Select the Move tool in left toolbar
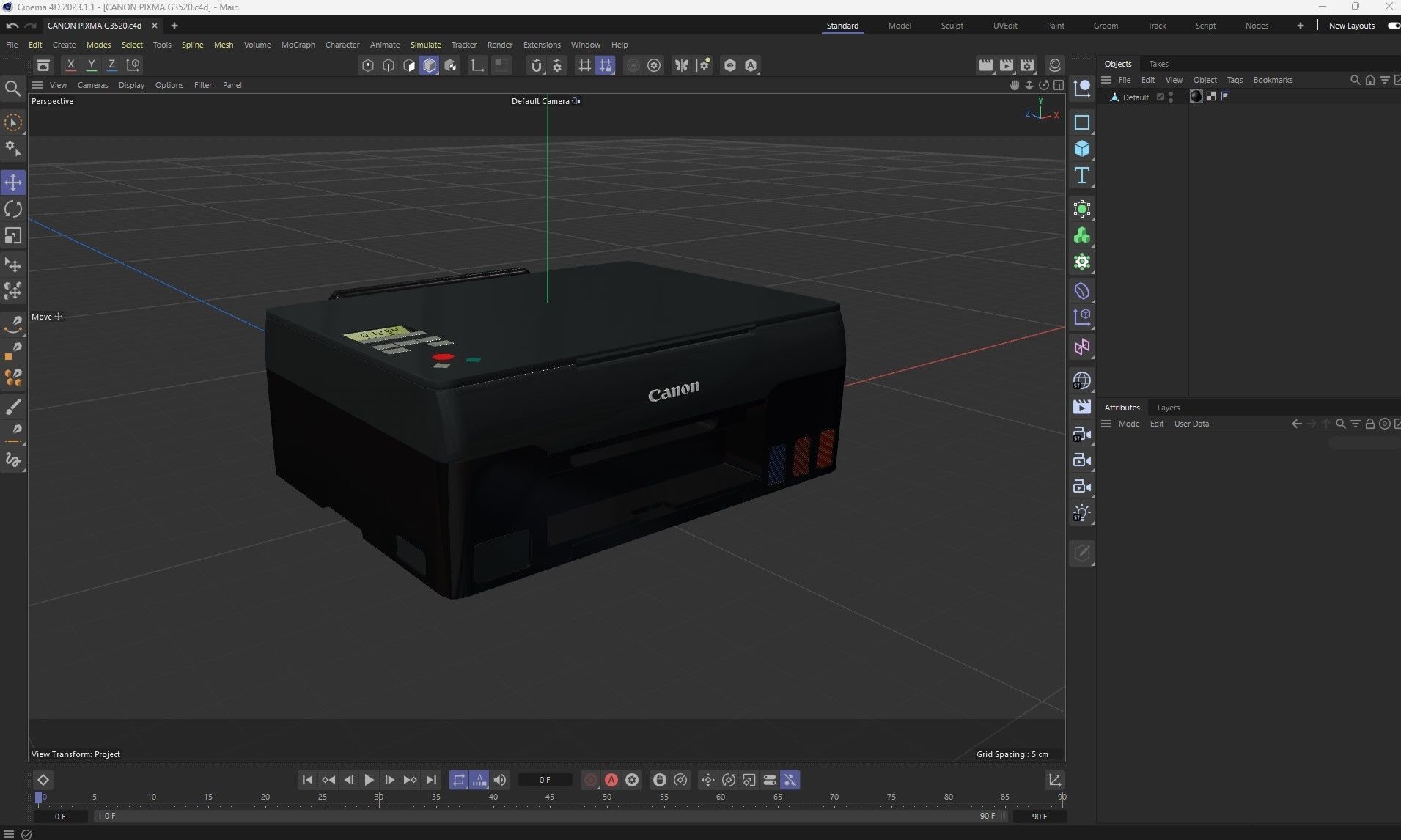This screenshot has width=1401, height=840. coord(13,182)
